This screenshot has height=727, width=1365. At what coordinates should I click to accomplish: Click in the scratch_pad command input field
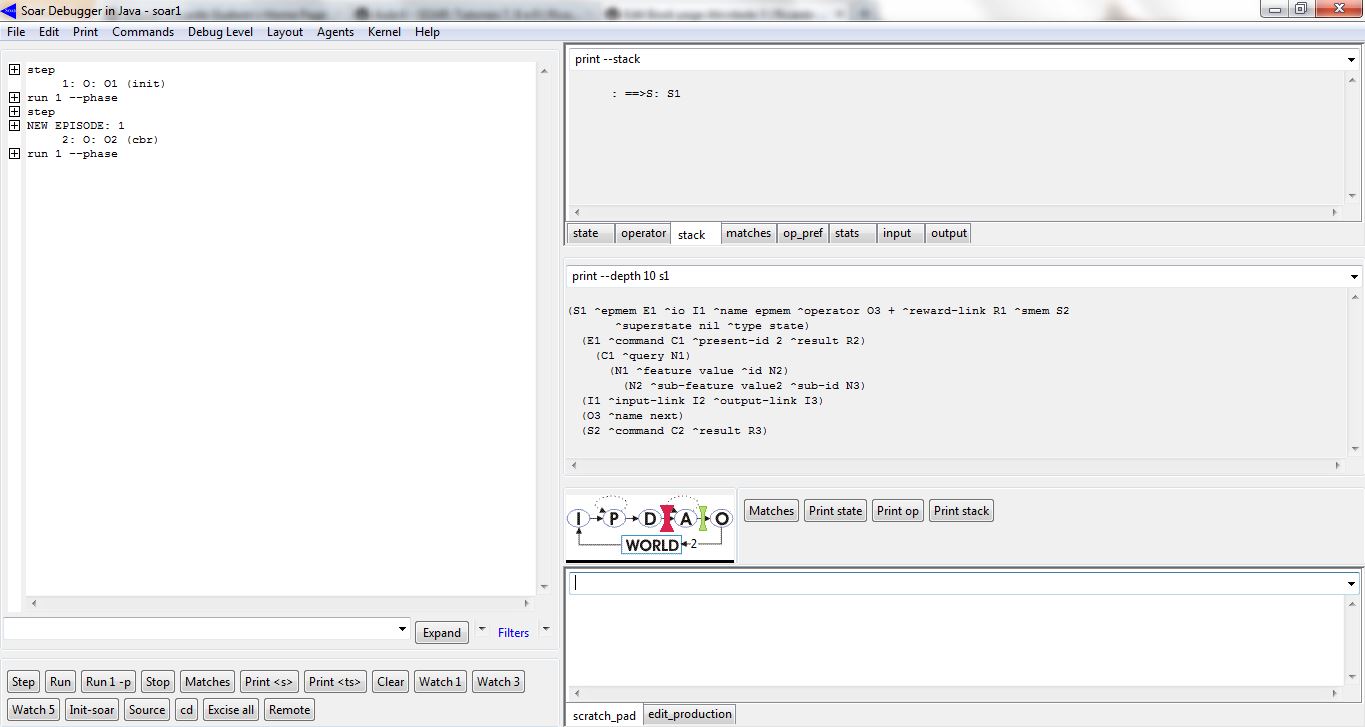coord(955,583)
